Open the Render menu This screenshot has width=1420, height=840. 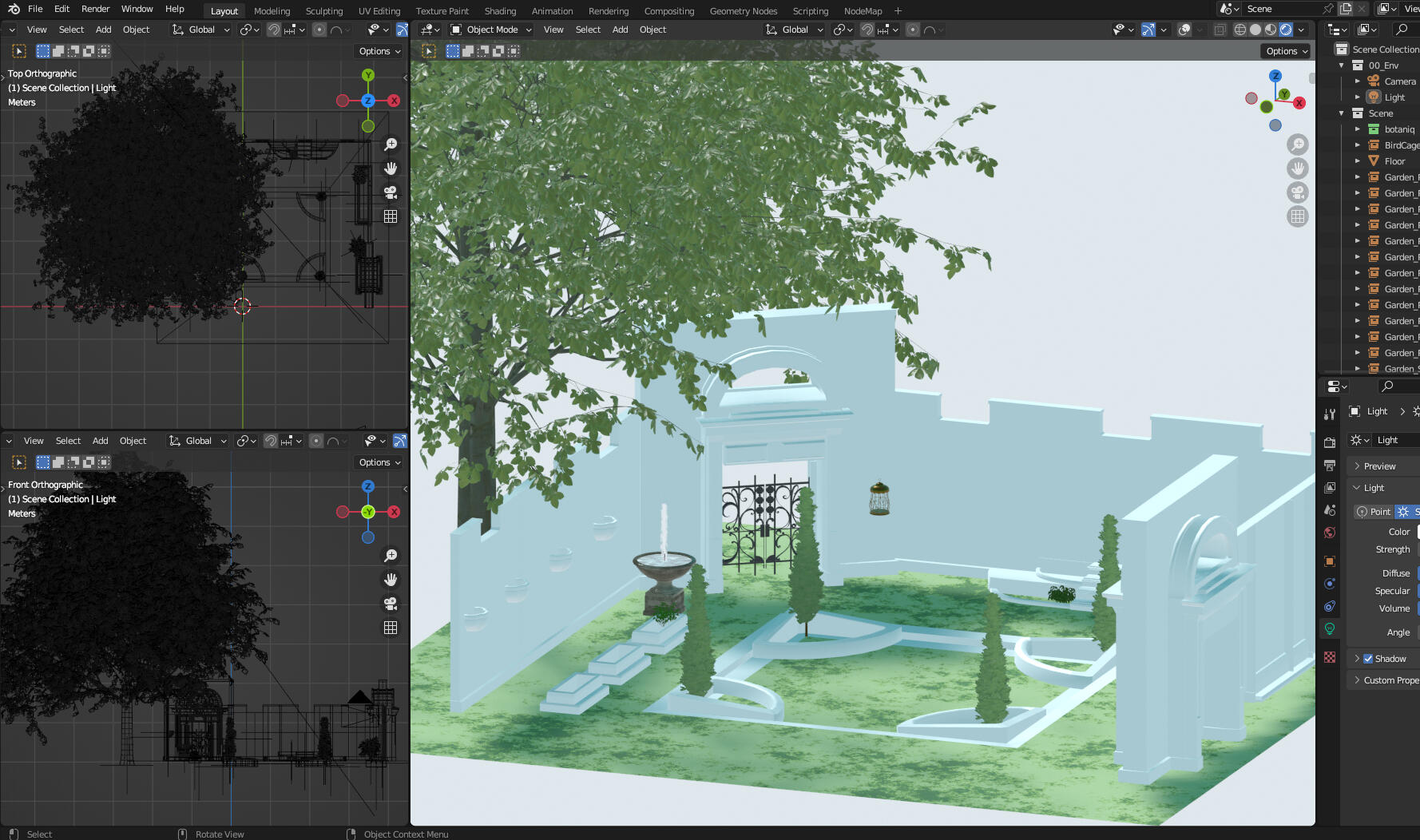coord(95,9)
